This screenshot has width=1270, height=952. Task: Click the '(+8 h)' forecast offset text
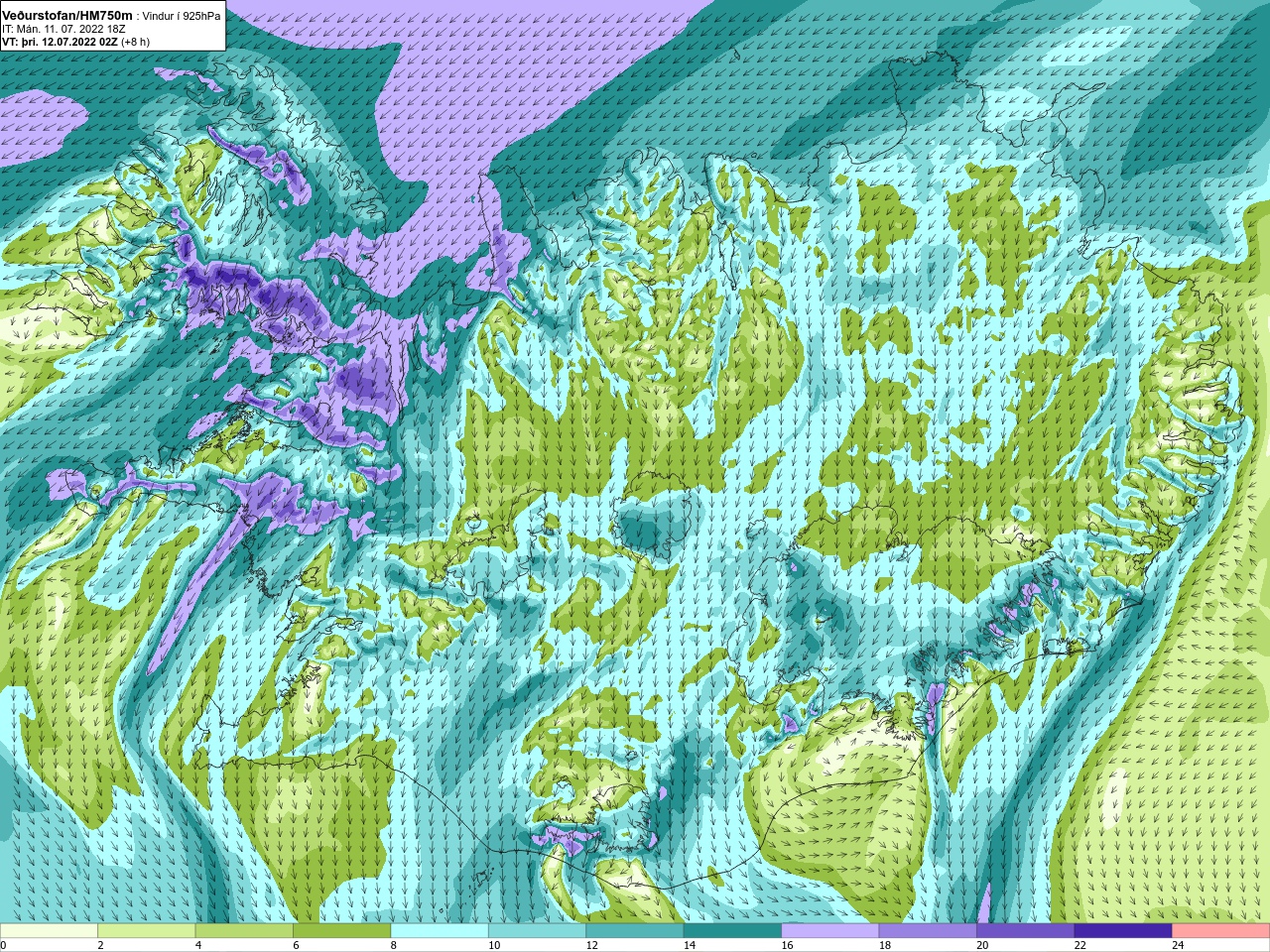(137, 42)
